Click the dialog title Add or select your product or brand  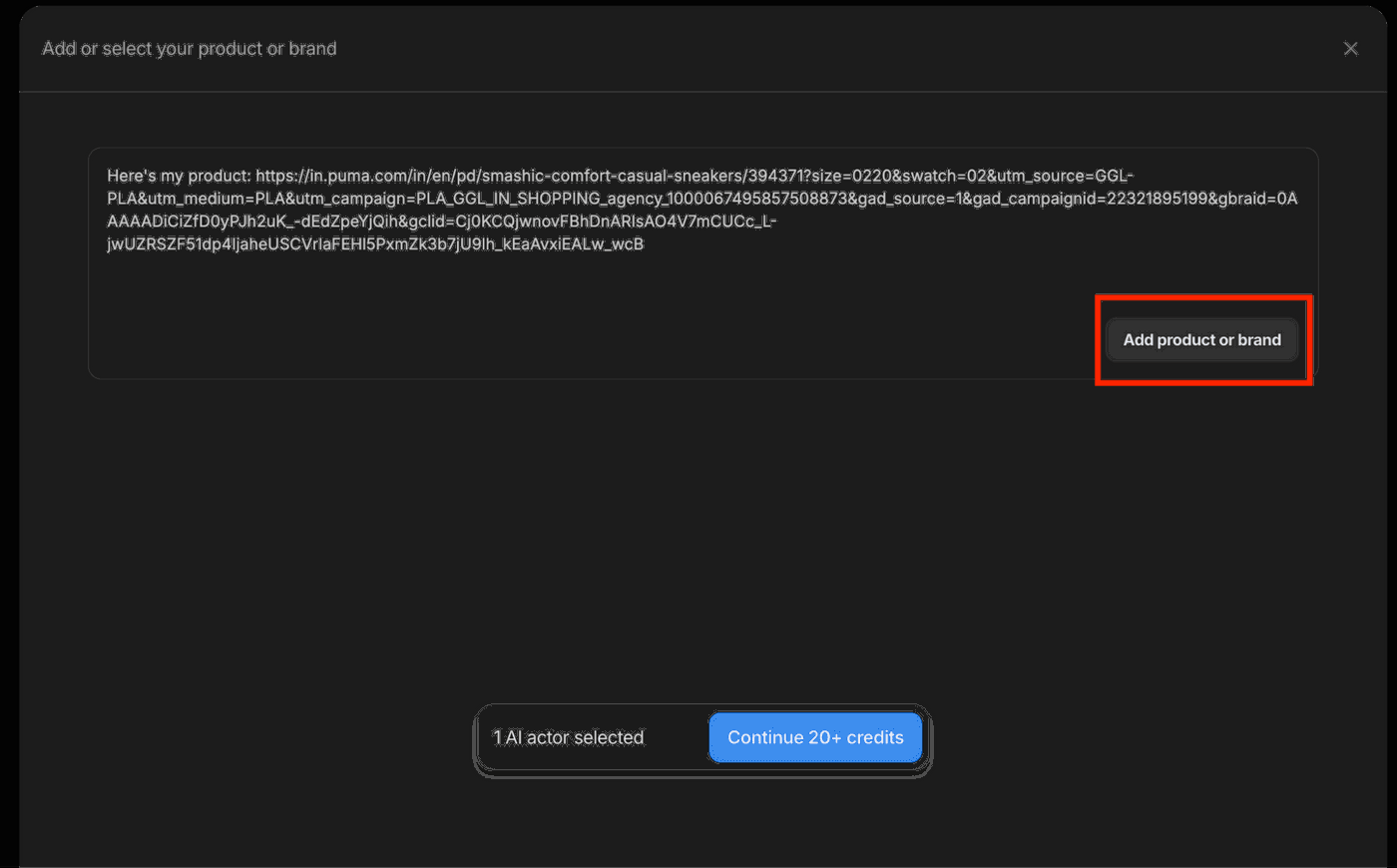coord(190,49)
